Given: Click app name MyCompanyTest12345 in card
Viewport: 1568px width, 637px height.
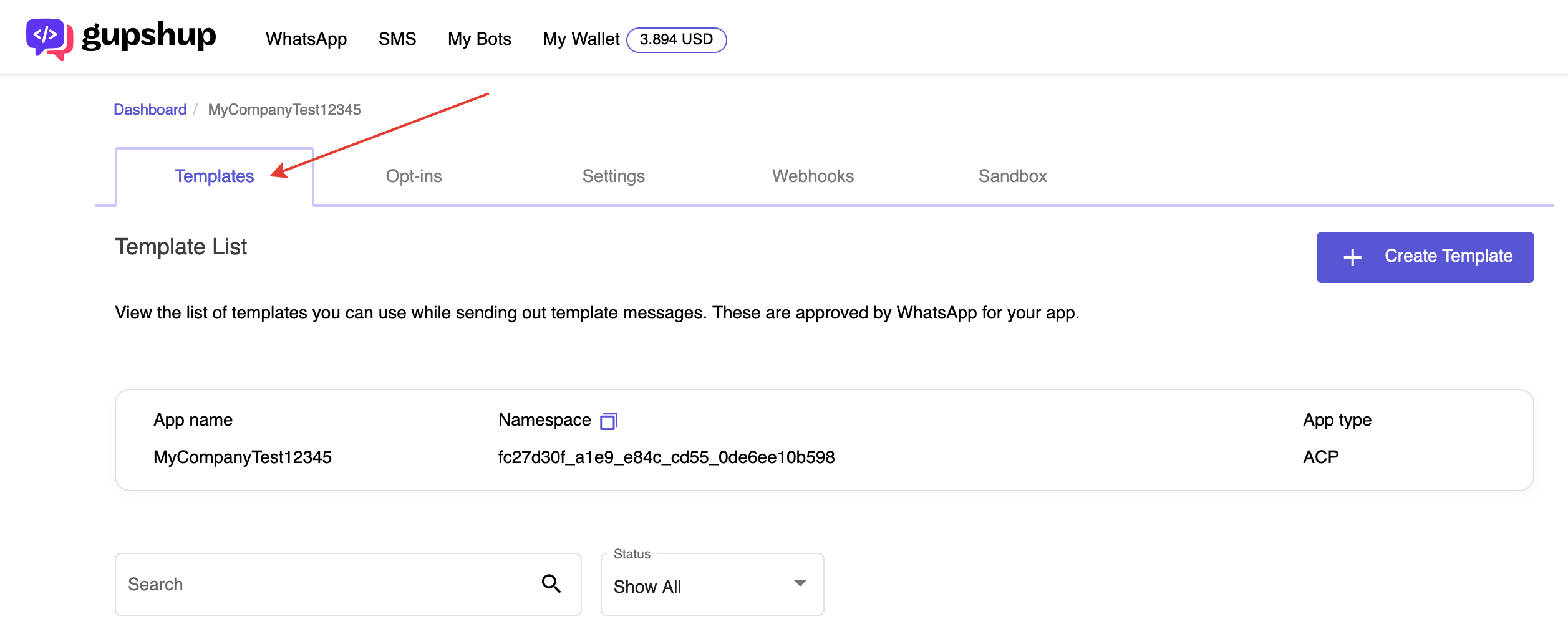Looking at the screenshot, I should 243,457.
